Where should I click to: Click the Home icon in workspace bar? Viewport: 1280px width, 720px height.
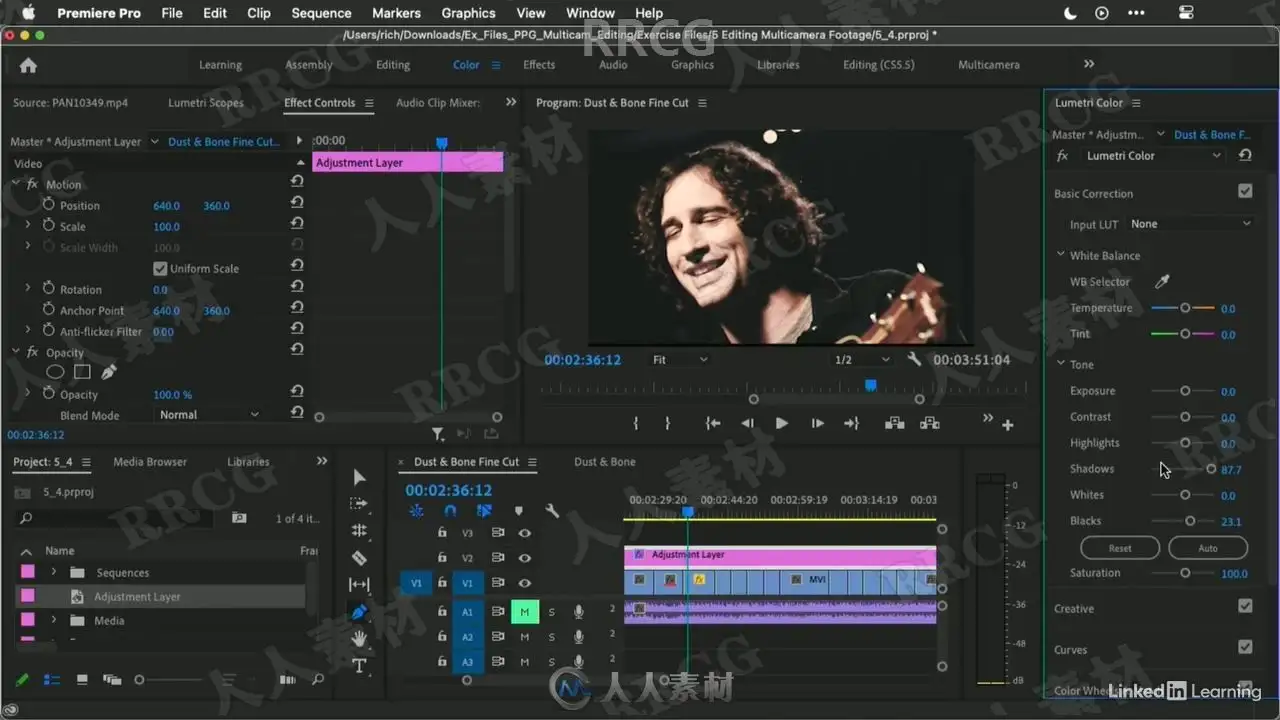pyautogui.click(x=28, y=65)
